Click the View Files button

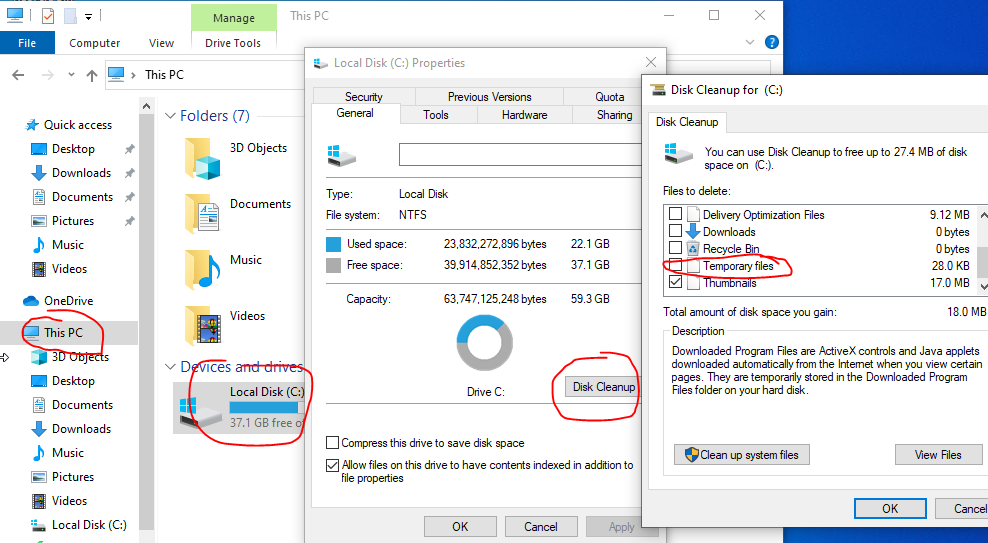click(938, 455)
